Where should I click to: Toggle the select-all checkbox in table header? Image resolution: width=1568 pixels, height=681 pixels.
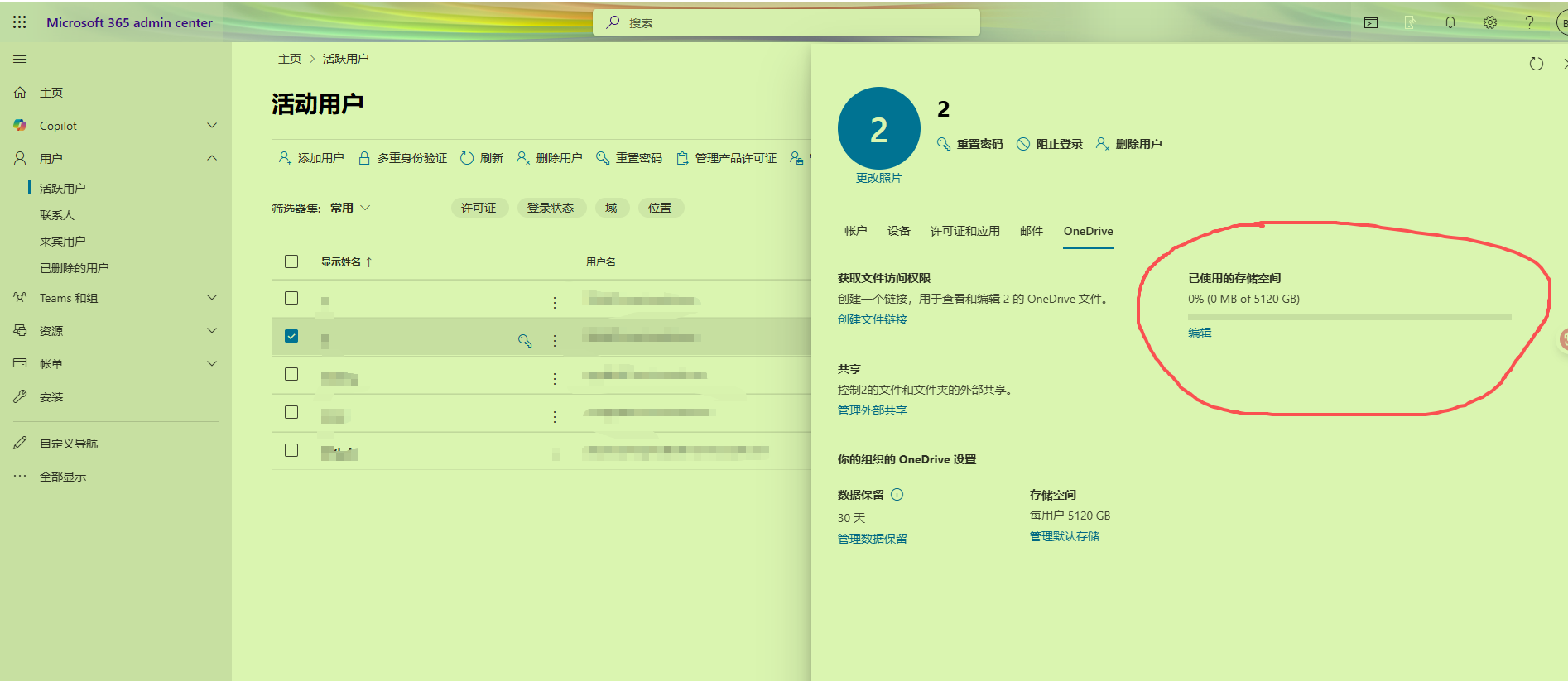pyautogui.click(x=291, y=261)
